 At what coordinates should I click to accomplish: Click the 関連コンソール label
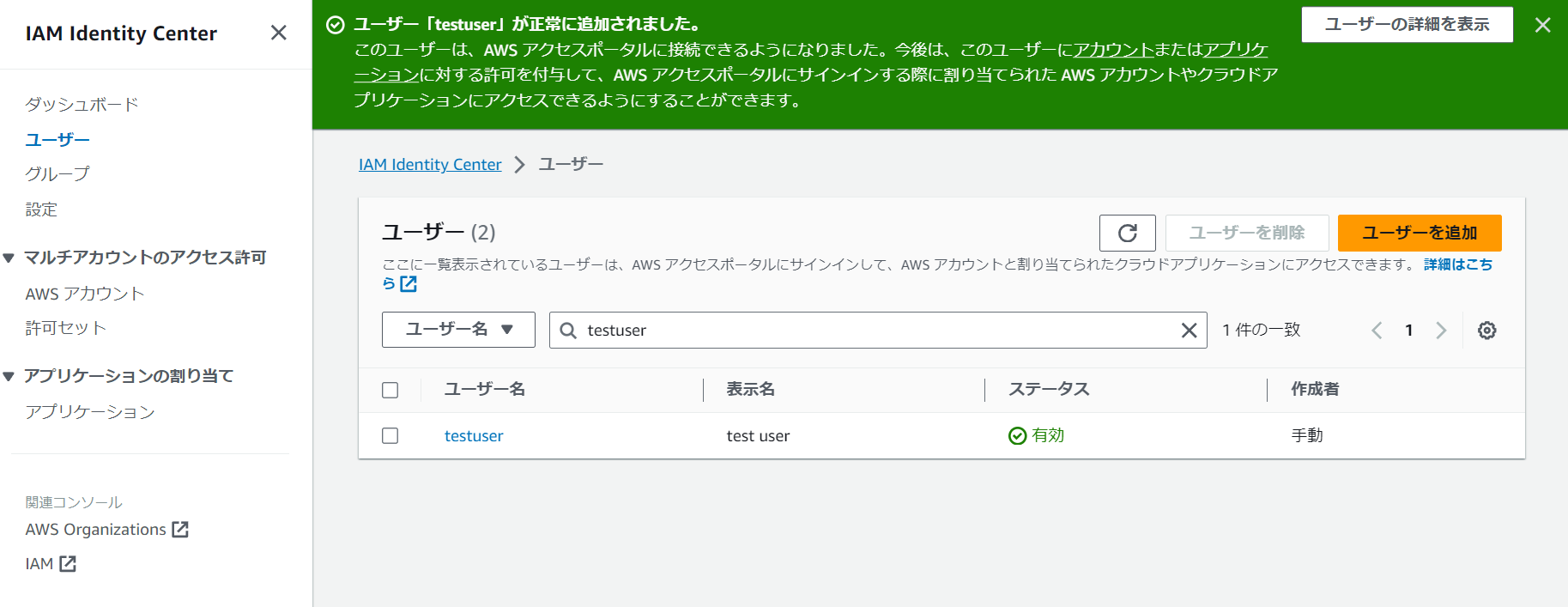click(74, 502)
